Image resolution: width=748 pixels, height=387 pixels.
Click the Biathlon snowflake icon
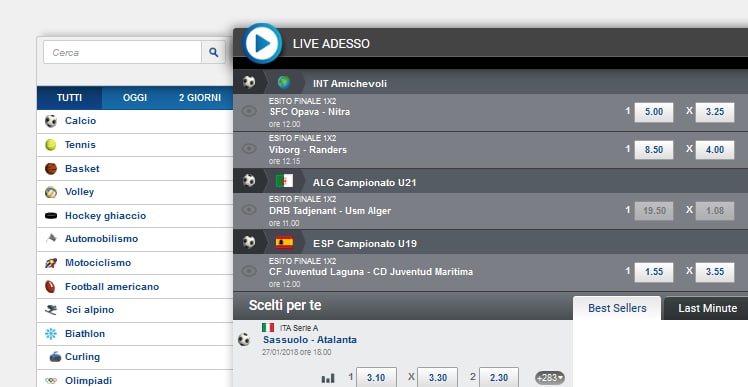point(51,334)
